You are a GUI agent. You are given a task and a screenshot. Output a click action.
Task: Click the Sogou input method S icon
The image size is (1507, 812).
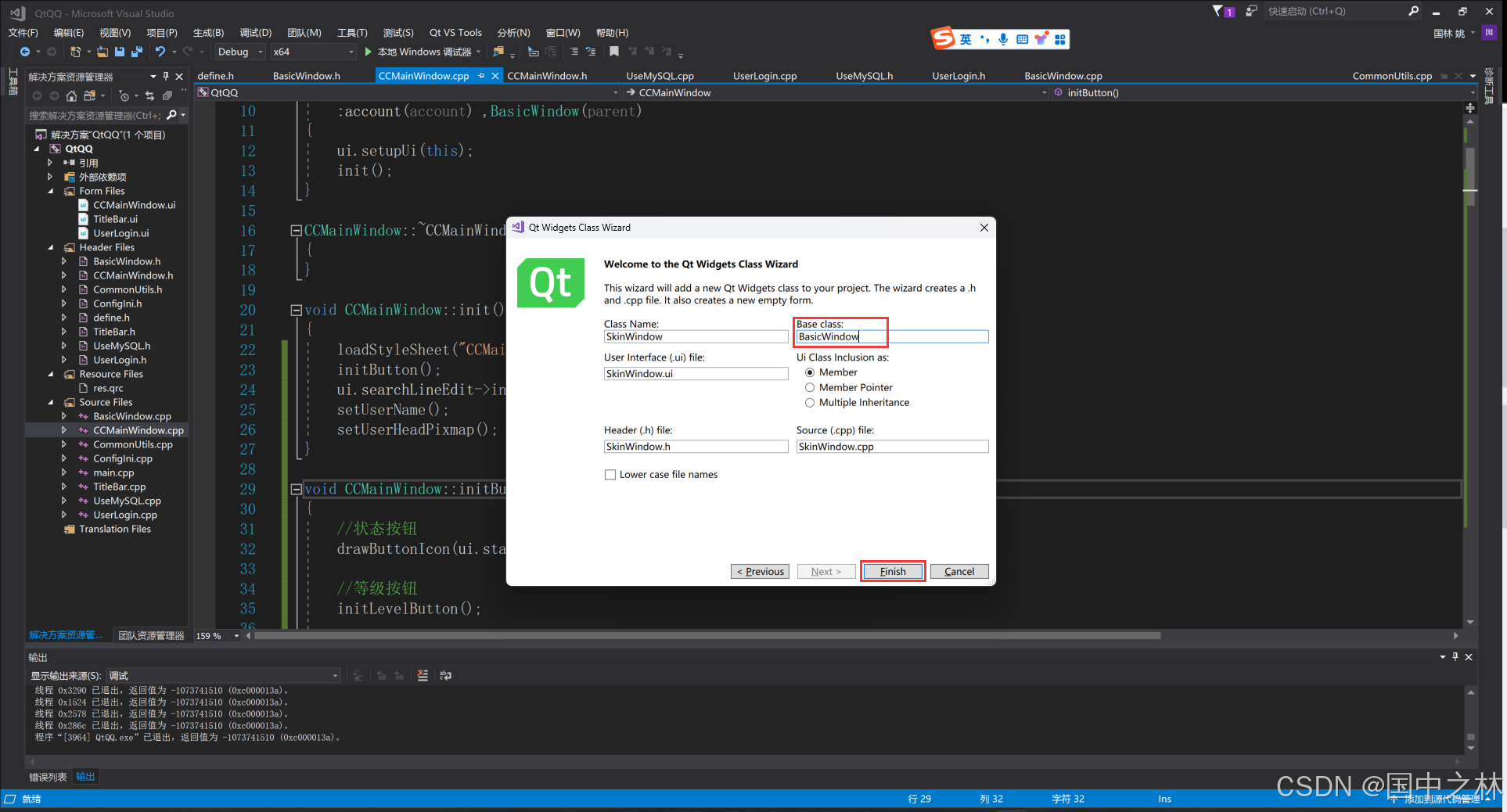tap(943, 38)
